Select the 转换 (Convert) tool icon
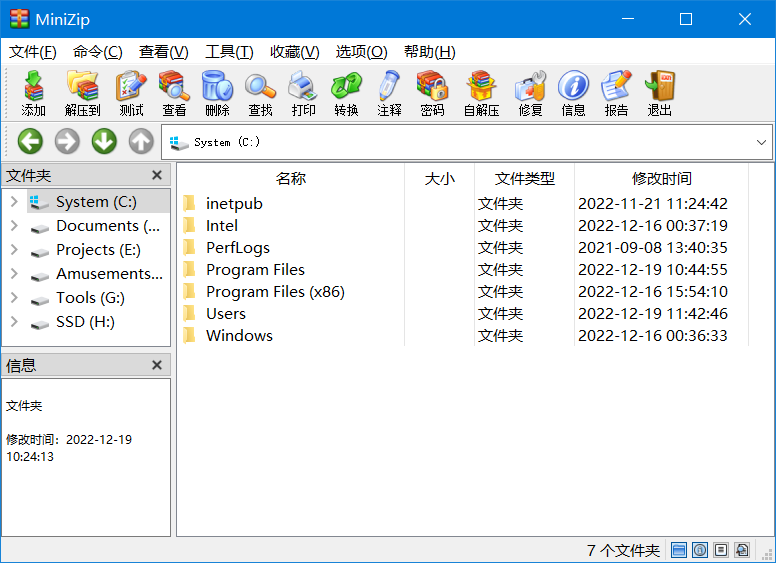Image resolution: width=776 pixels, height=563 pixels. point(346,94)
